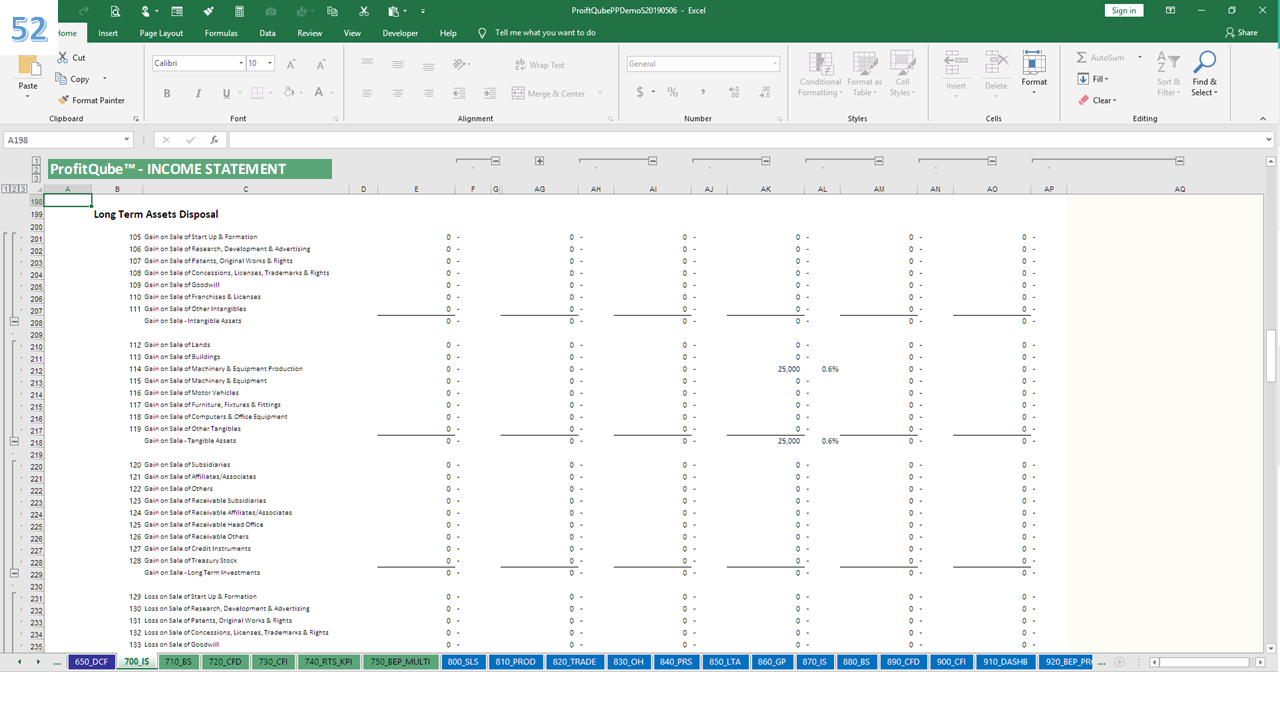This screenshot has width=1280, height=720.
Task: Open the font size 10 dropdown
Action: pyautogui.click(x=270, y=64)
